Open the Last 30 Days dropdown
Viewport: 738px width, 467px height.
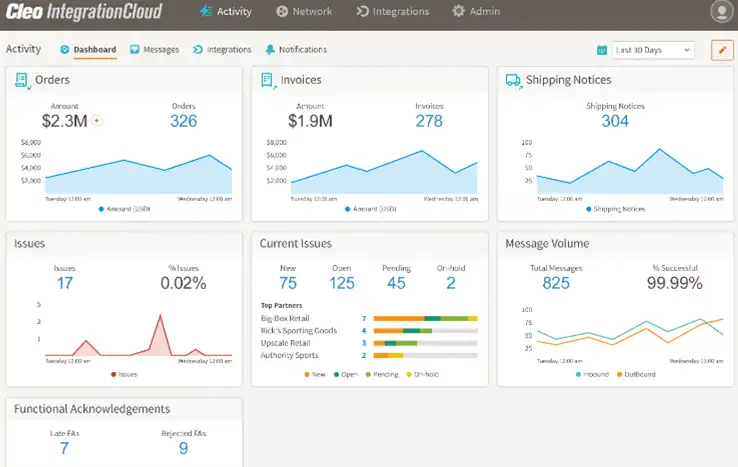click(653, 50)
